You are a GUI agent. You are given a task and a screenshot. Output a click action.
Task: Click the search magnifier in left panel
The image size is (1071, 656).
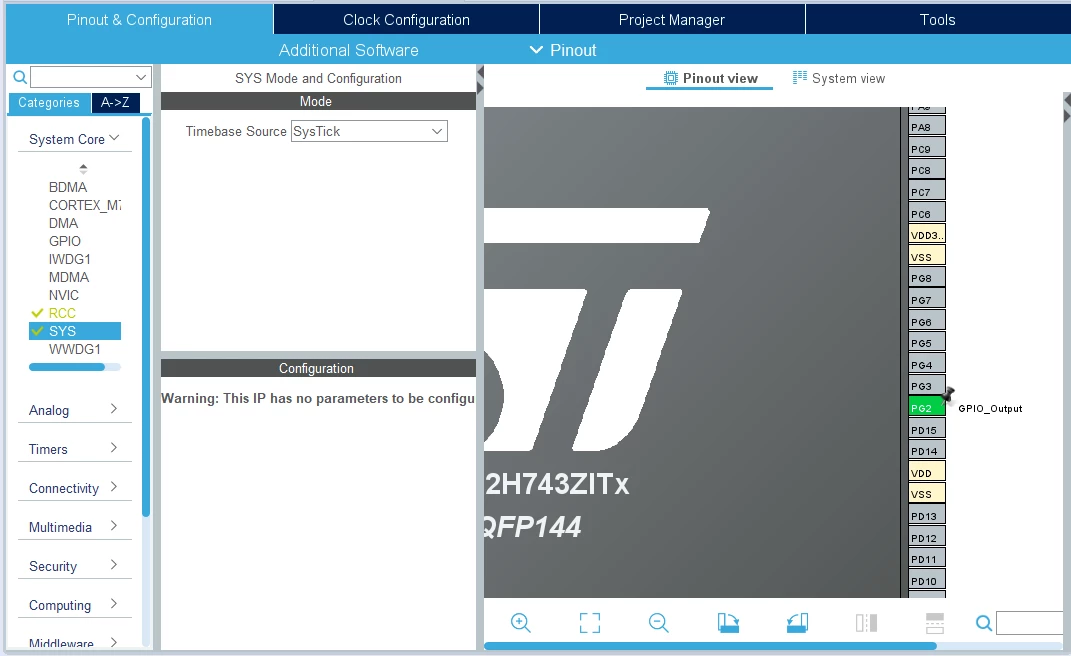point(20,77)
